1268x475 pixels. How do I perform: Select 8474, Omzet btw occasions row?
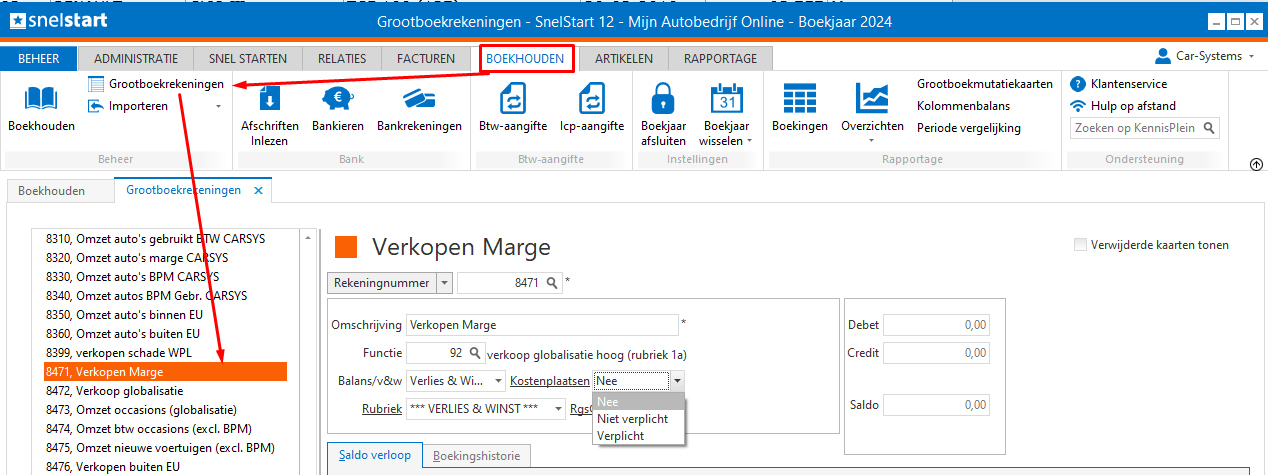pyautogui.click(x=165, y=429)
